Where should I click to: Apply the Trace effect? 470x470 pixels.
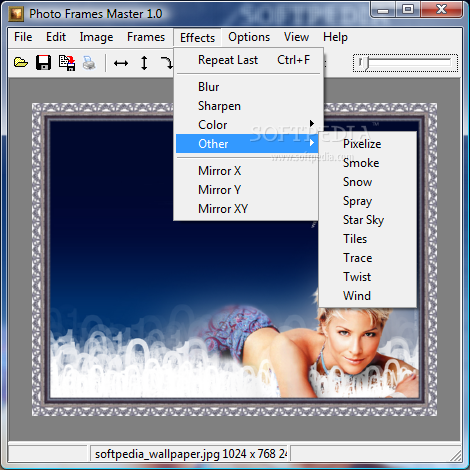[368, 258]
